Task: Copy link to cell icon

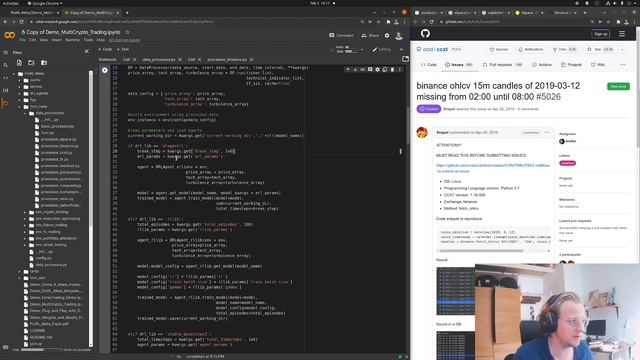Action: [x=362, y=70]
